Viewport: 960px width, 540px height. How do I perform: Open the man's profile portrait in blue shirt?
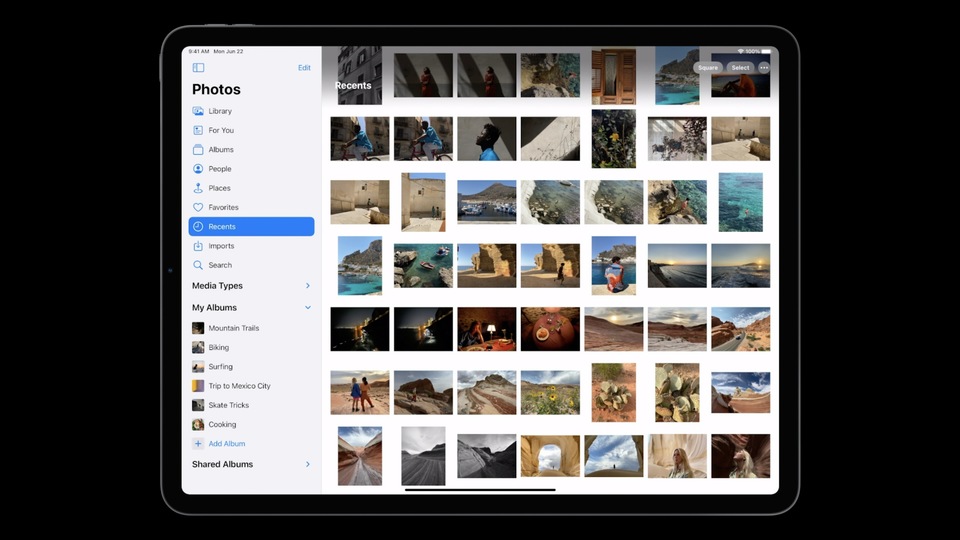487,139
